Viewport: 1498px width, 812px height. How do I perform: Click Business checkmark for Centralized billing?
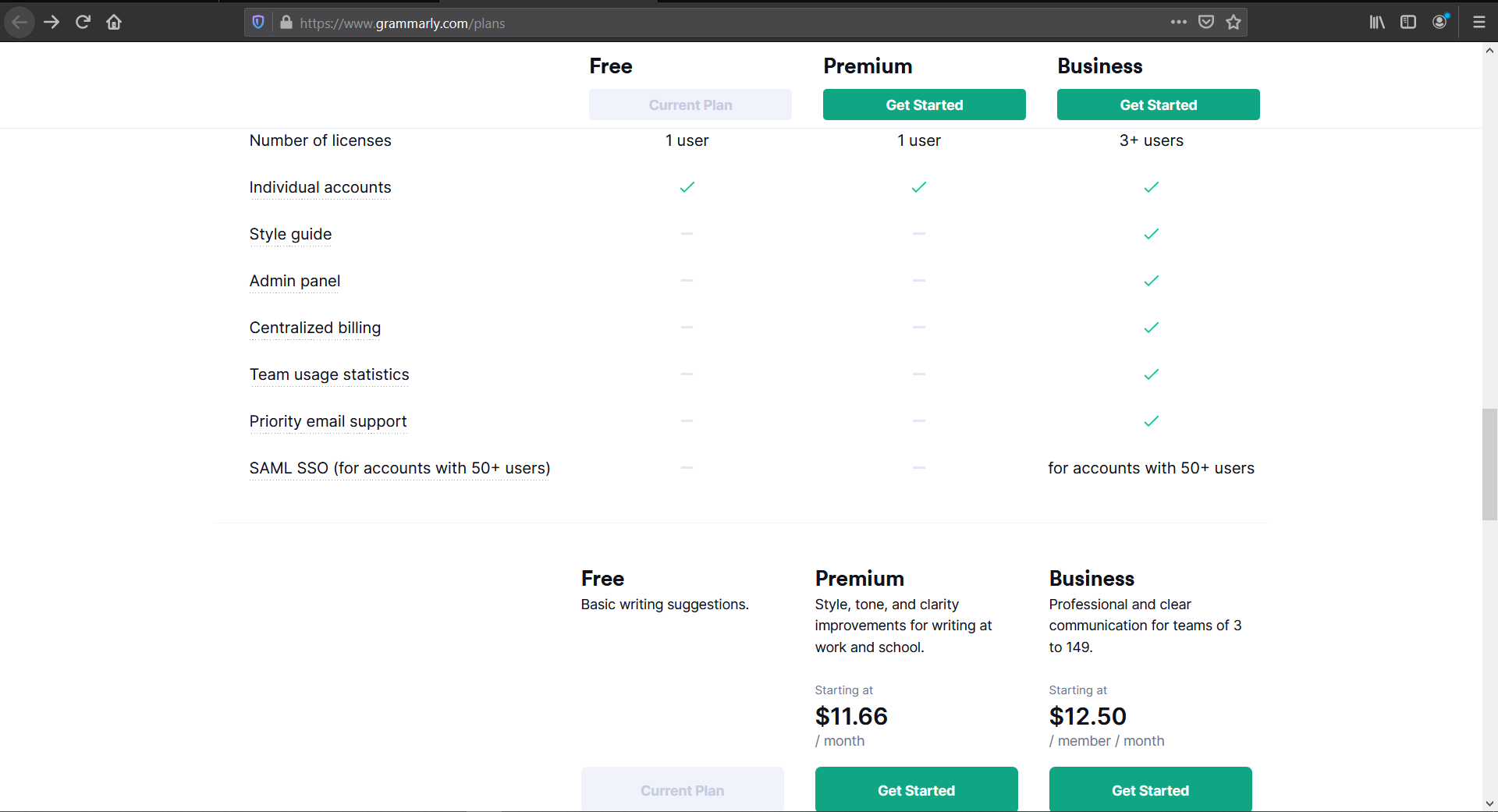(x=1152, y=328)
